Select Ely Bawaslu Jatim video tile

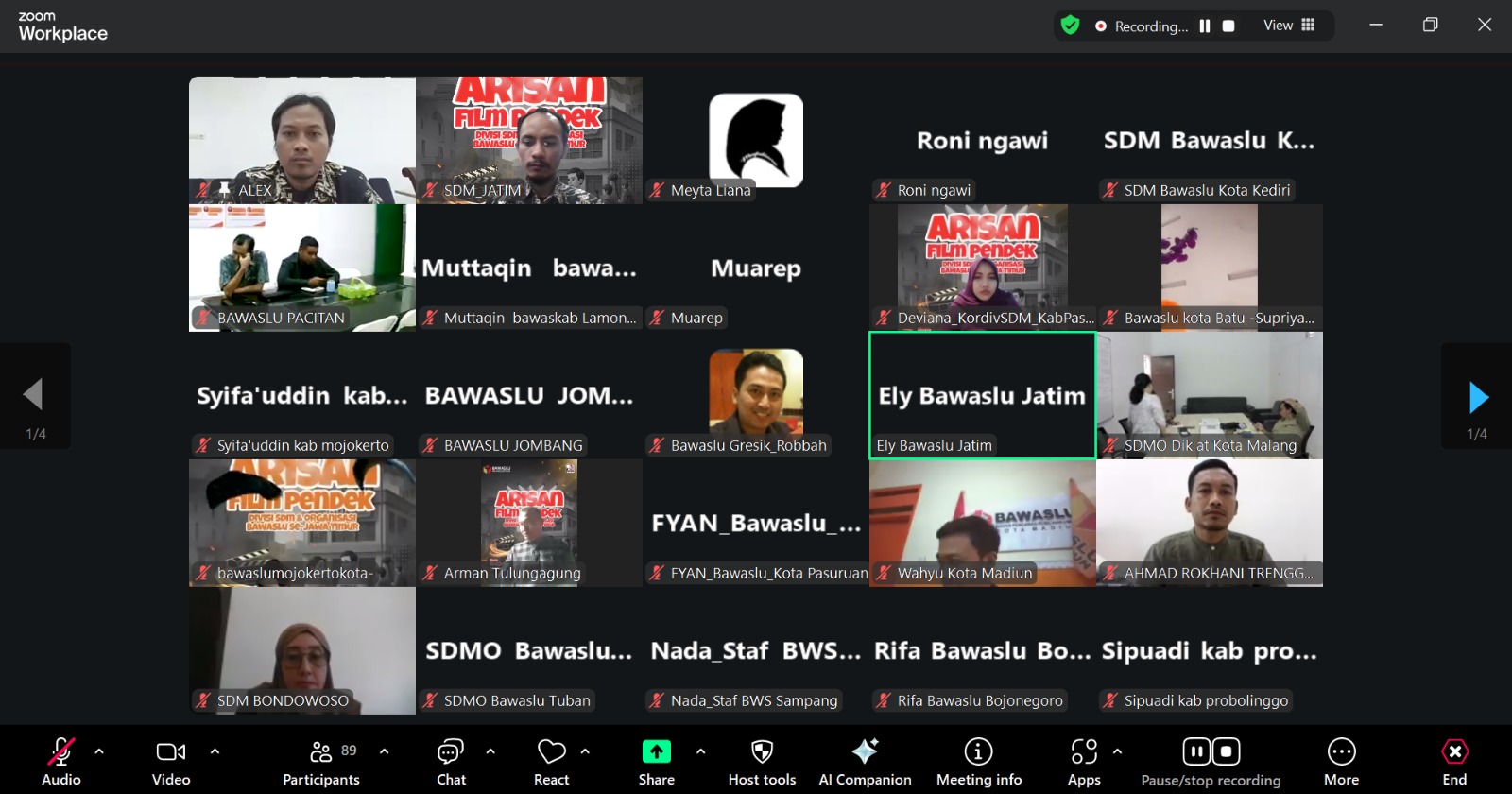pos(982,395)
